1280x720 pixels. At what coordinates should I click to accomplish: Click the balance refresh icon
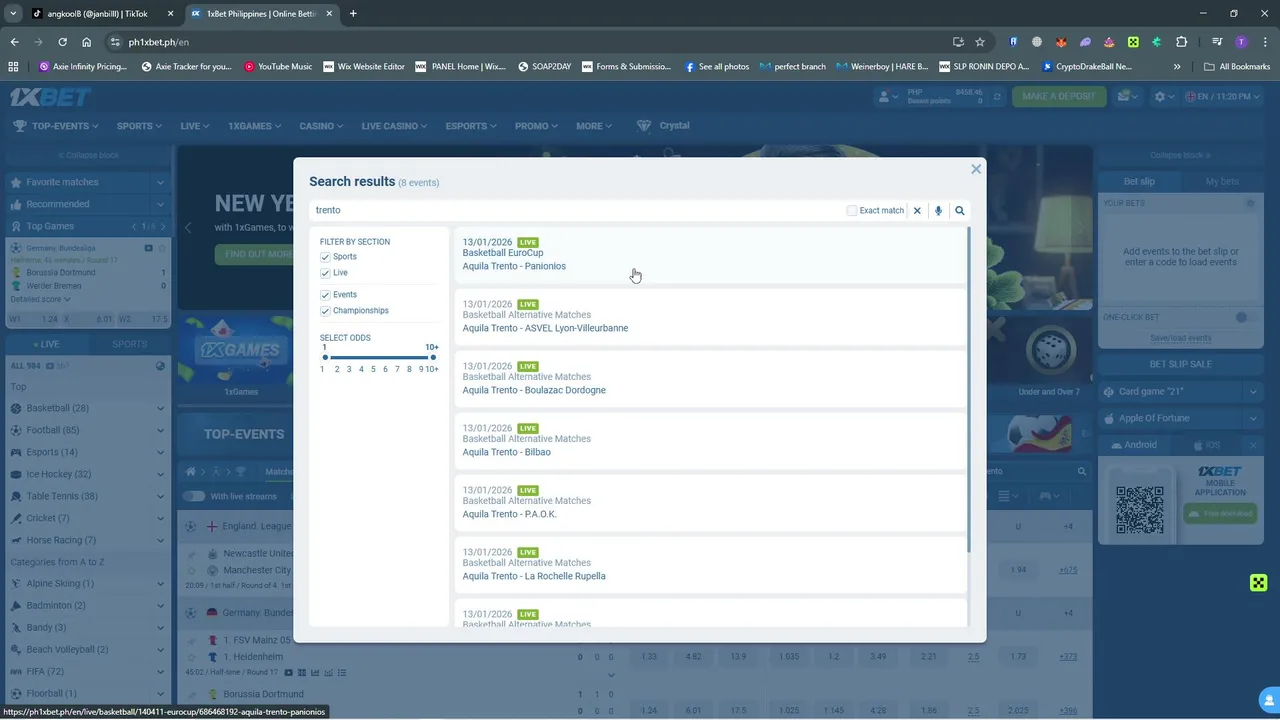[995, 96]
